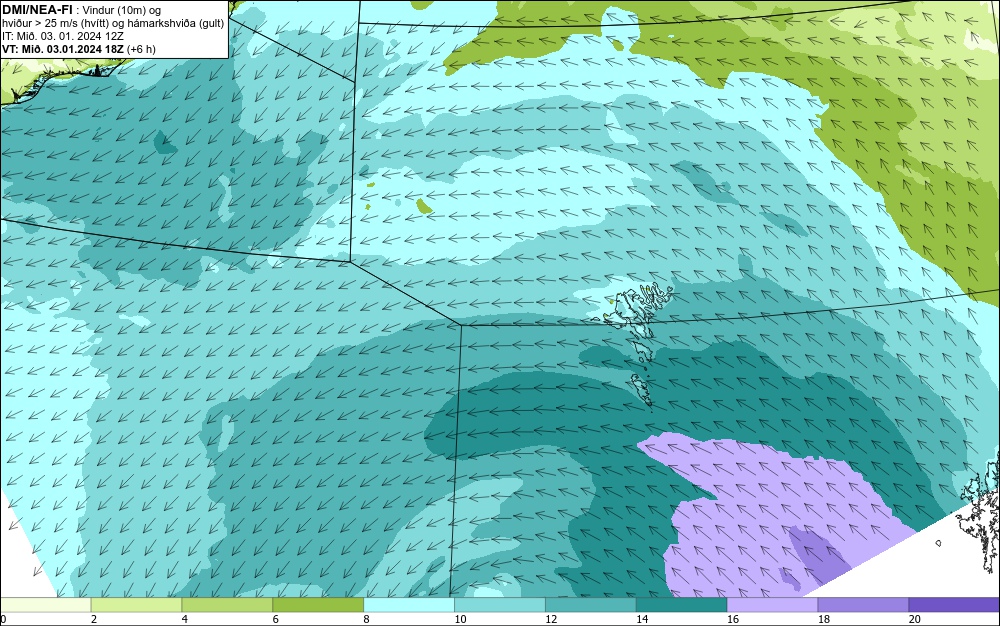
Task: Click the 14–16 m/s dark teal swatch
Action: 682,605
